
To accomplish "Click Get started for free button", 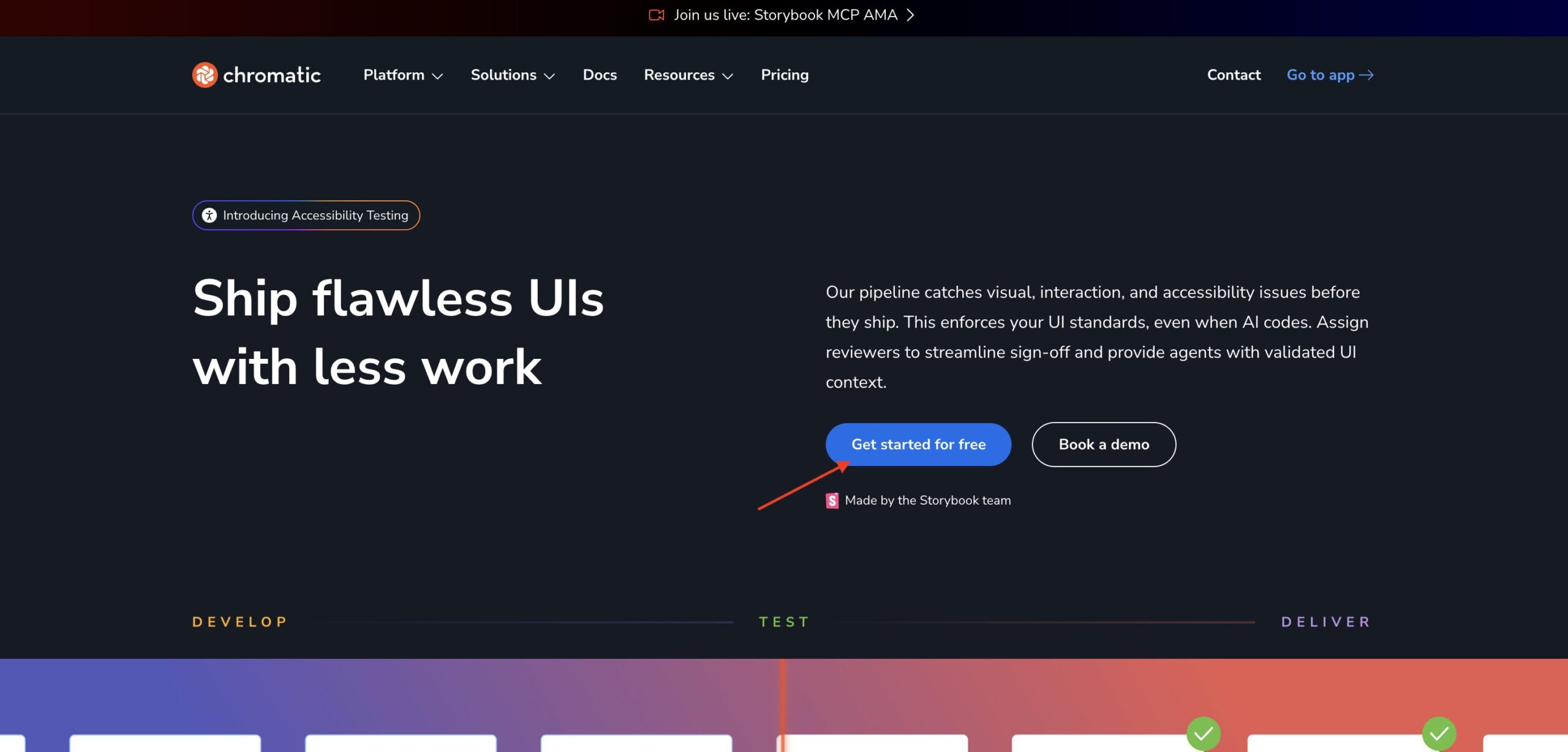I will click(918, 445).
